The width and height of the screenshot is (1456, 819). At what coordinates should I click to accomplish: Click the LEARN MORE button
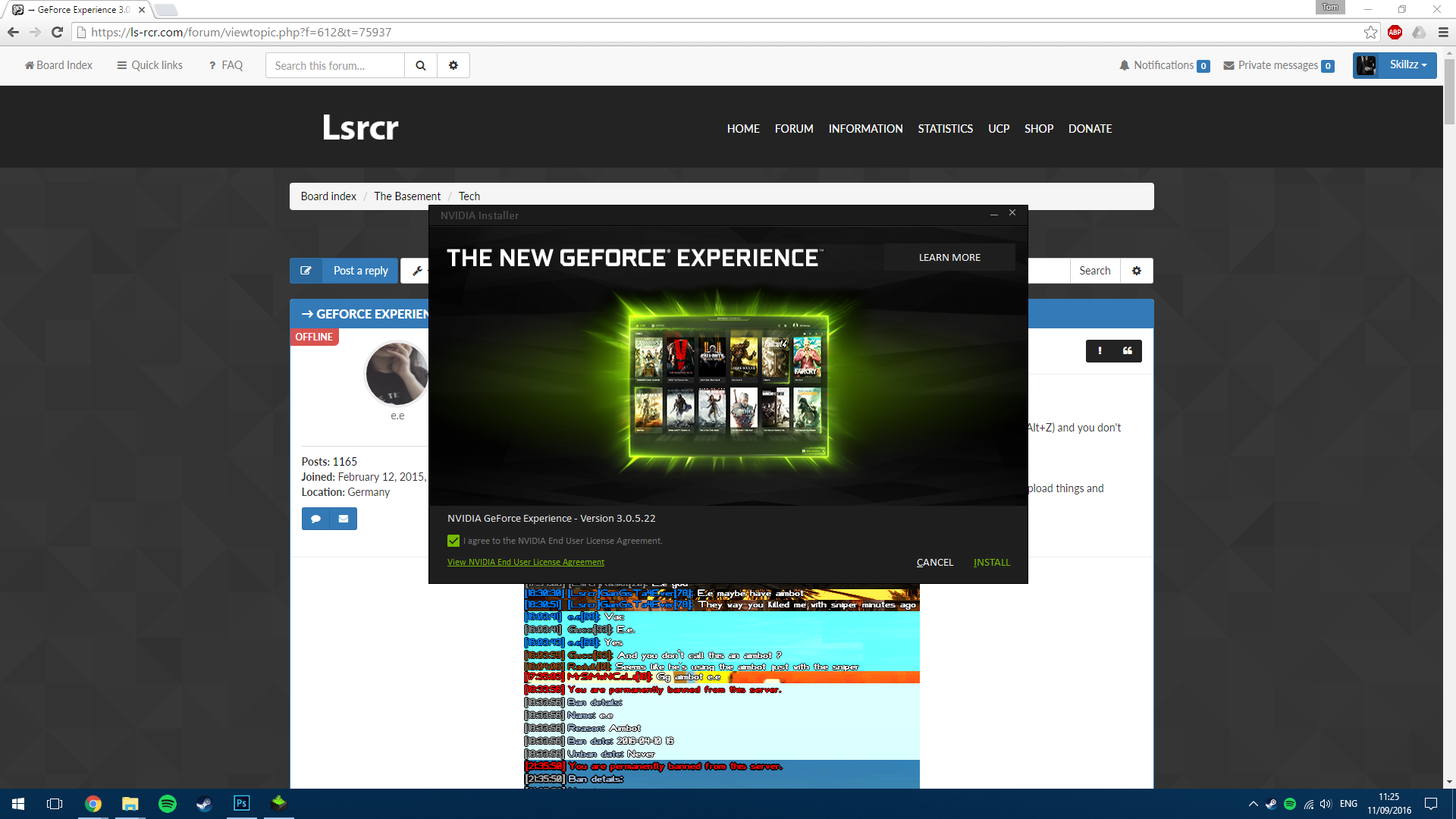pos(949,257)
